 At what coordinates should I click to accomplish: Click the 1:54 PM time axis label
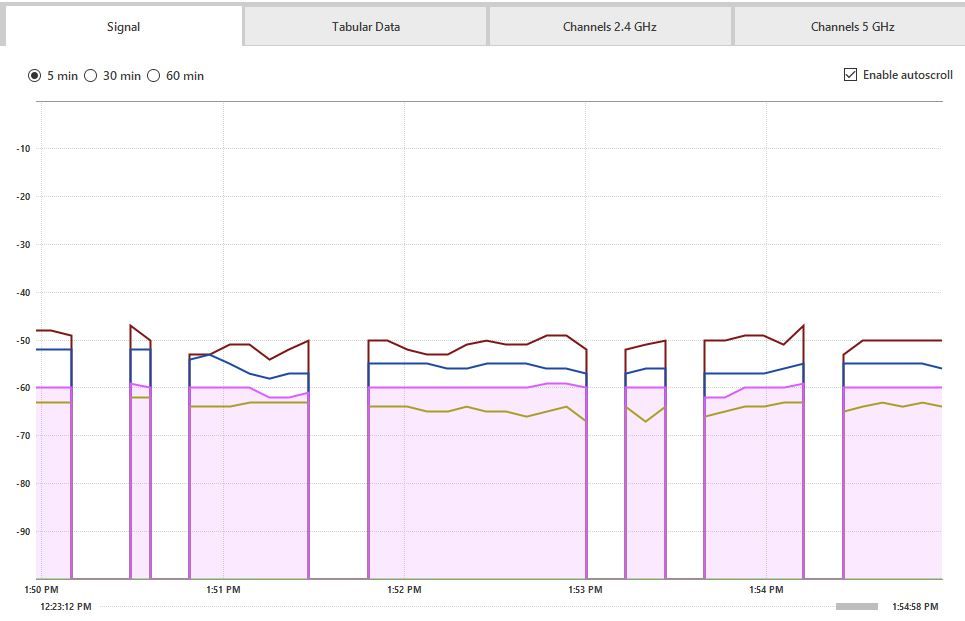tap(766, 590)
